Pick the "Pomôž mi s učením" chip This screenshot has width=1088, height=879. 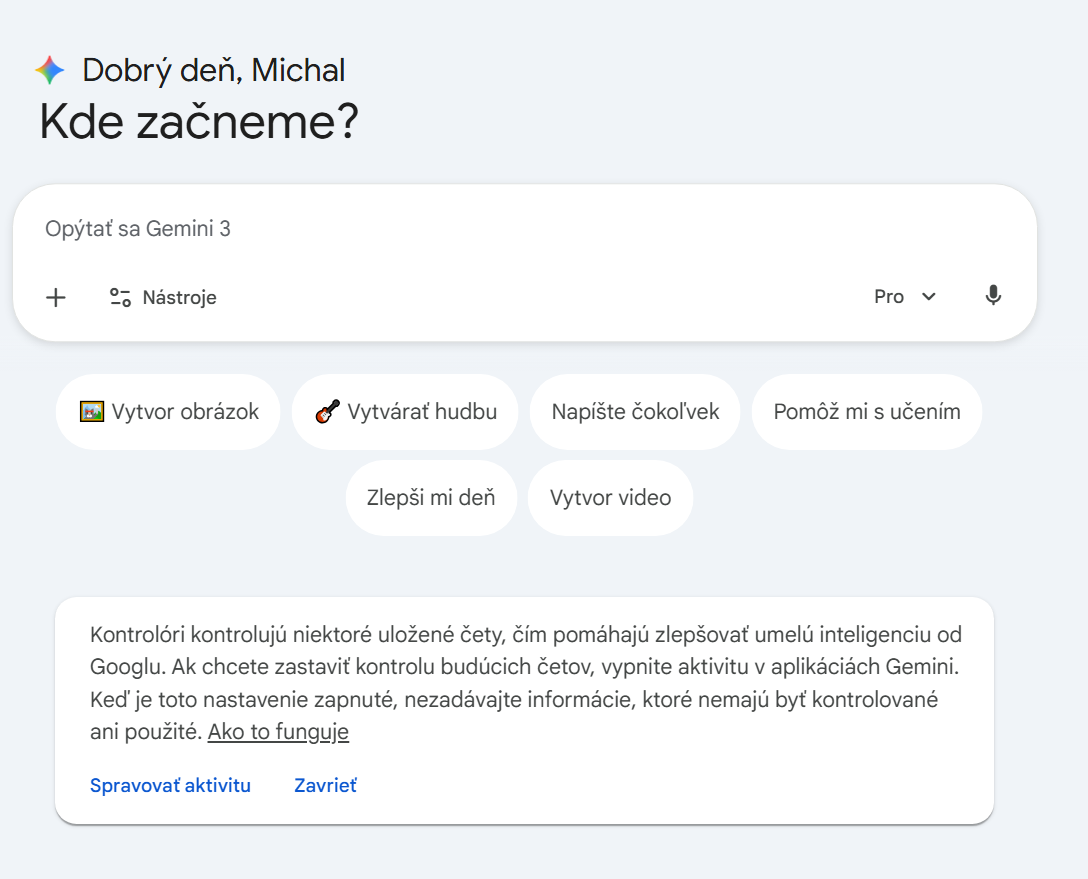coord(866,412)
